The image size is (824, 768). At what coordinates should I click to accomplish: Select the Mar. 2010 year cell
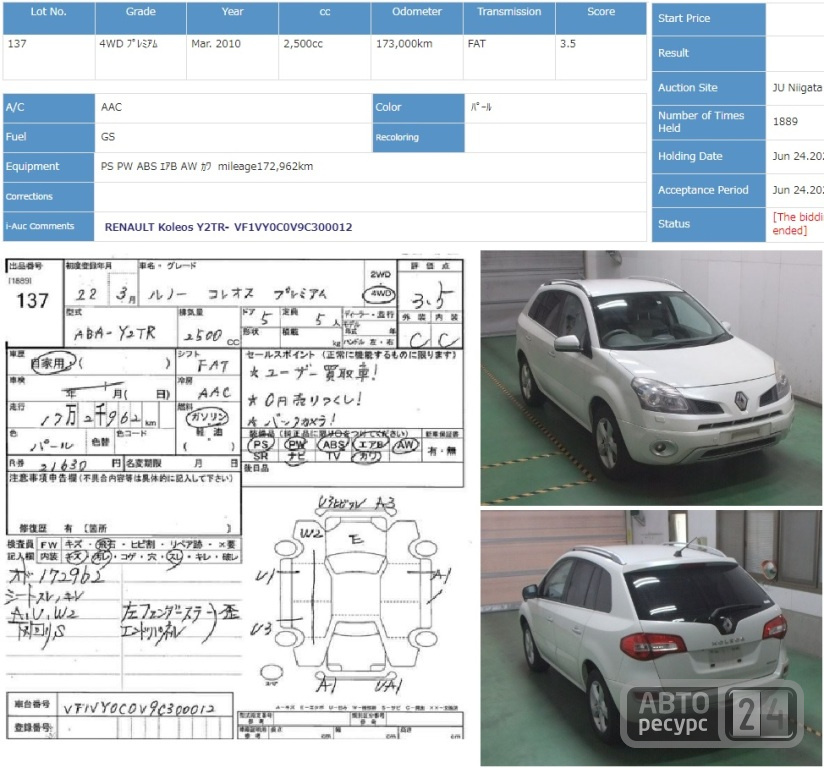tap(216, 44)
